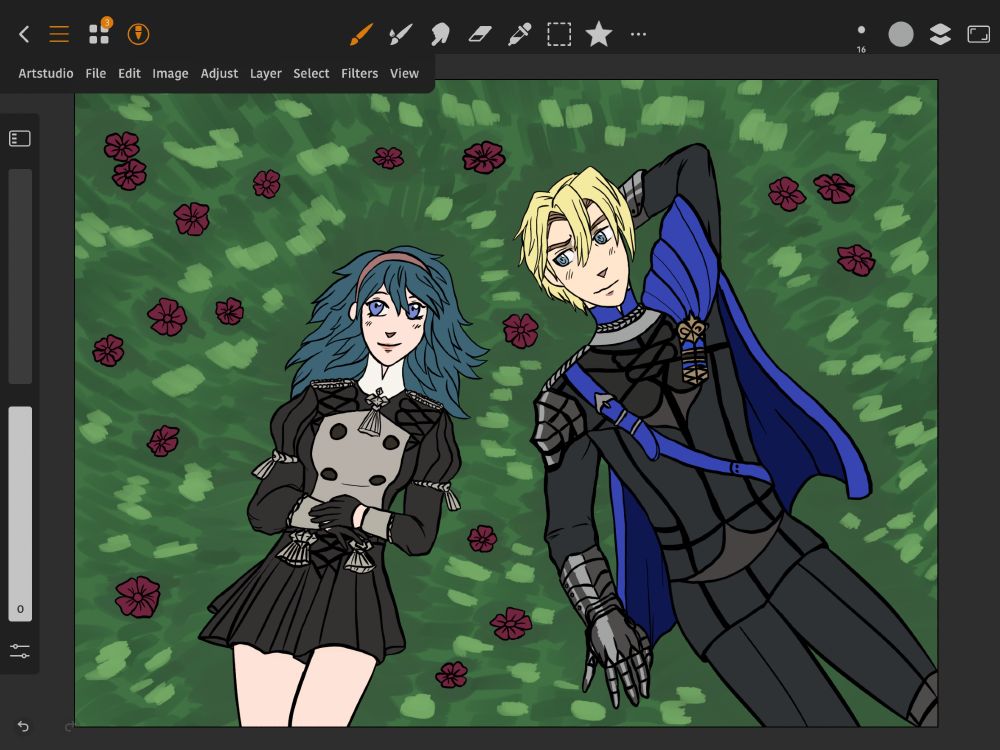1000x750 pixels.
Task: Expand more tools with ellipsis
Action: pyautogui.click(x=638, y=35)
